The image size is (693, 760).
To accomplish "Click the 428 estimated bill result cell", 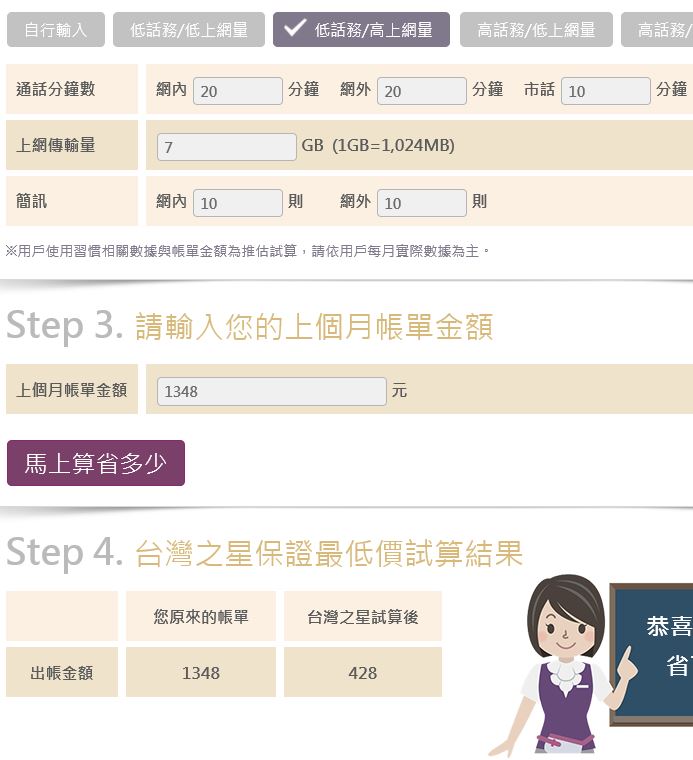I will [x=362, y=672].
